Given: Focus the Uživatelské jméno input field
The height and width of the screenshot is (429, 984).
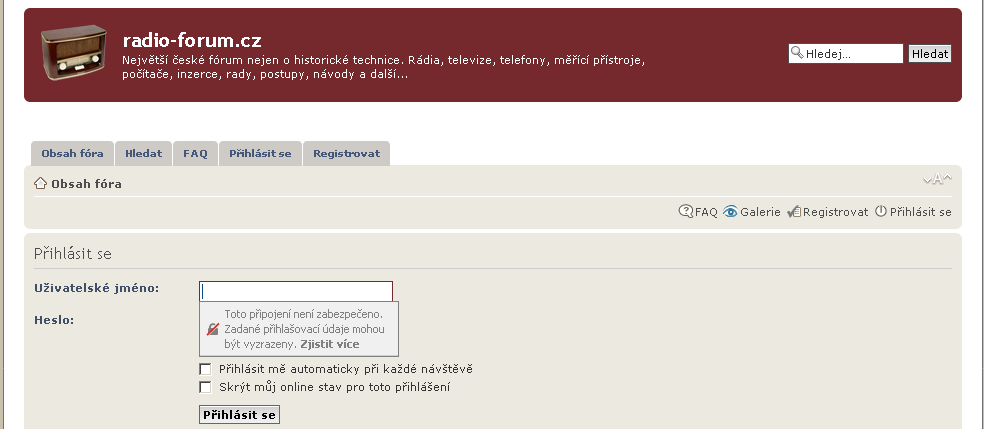Looking at the screenshot, I should (296, 291).
